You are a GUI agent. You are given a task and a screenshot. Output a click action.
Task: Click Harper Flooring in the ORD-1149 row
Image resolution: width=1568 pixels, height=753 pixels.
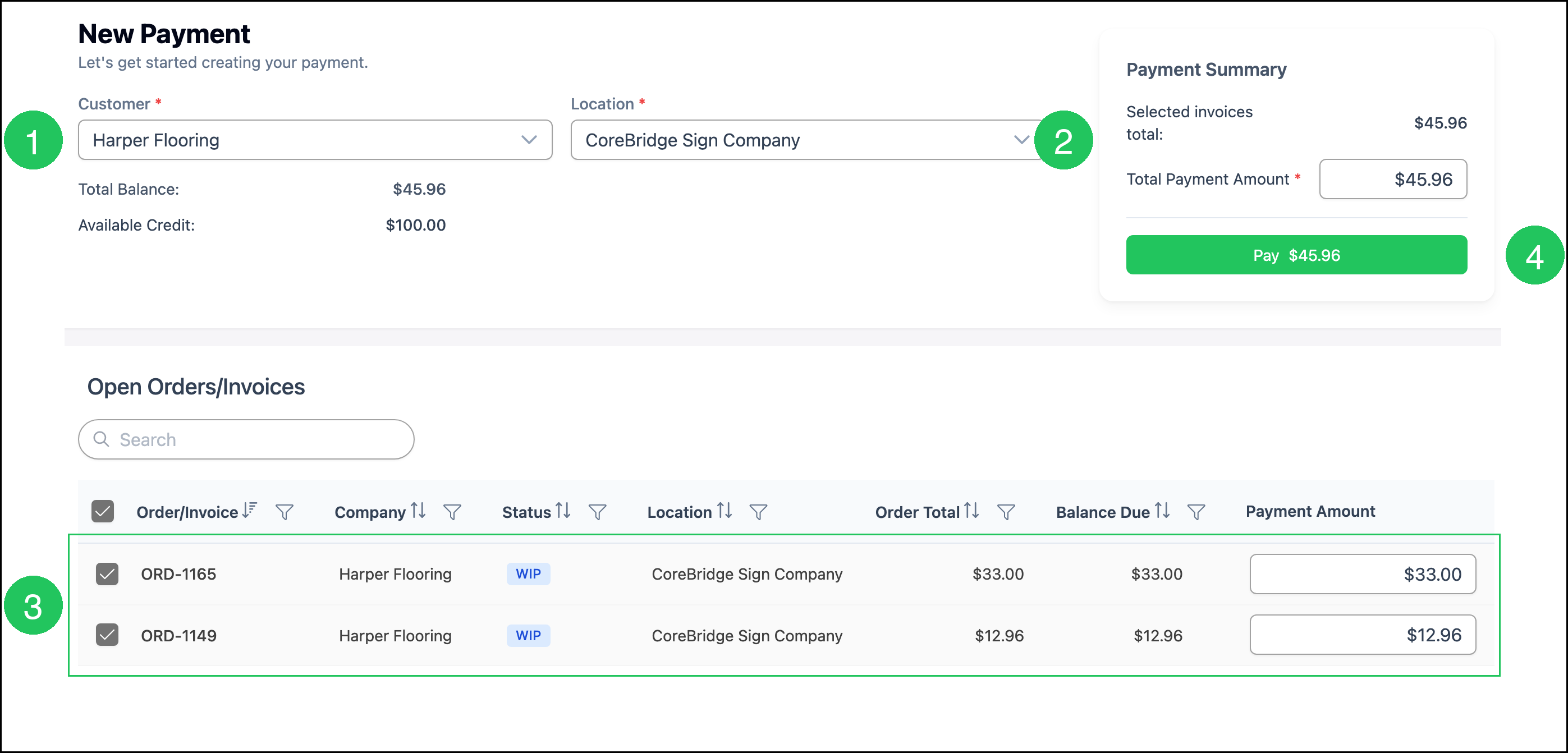395,636
